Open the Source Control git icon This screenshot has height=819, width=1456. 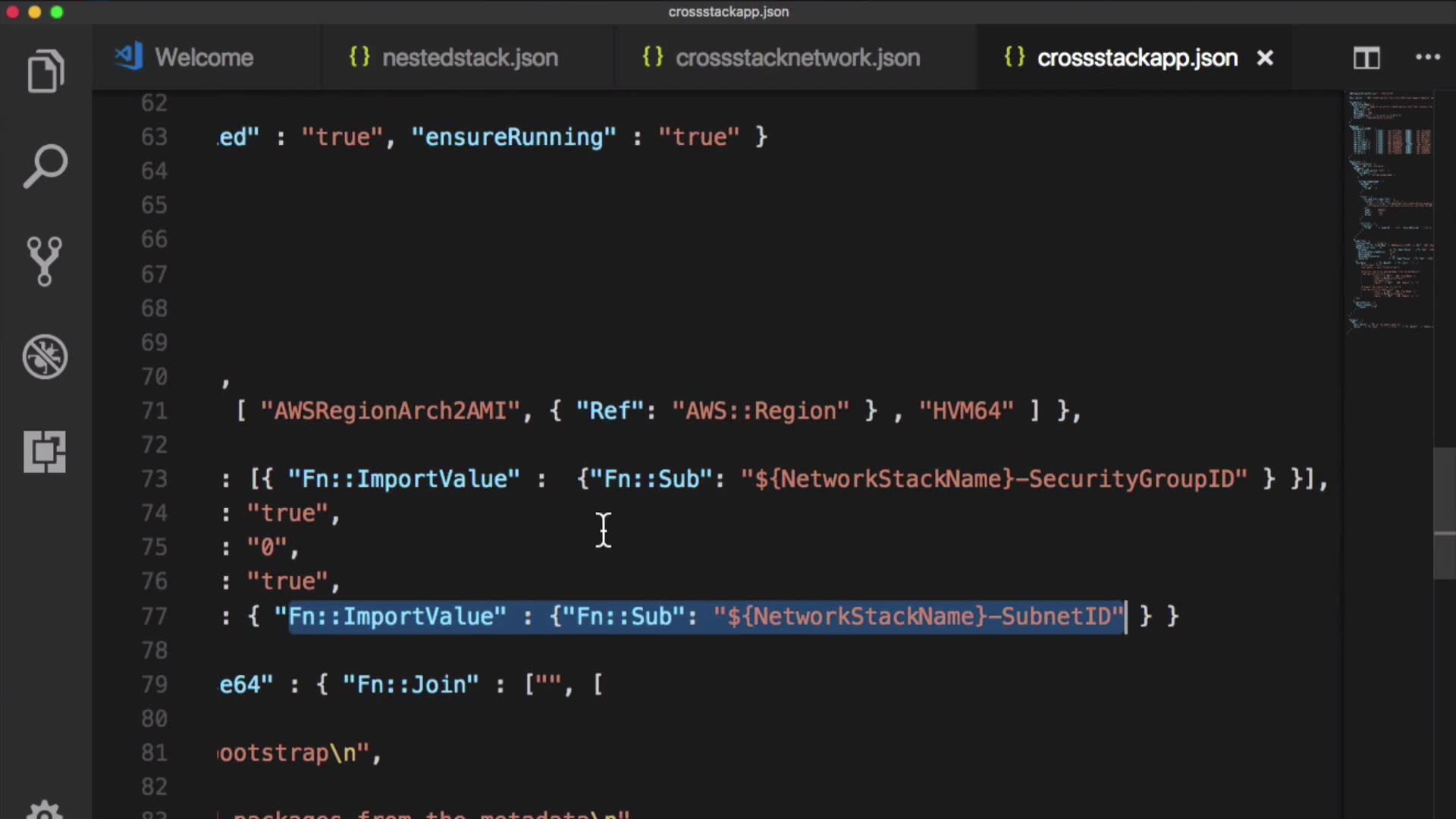(45, 262)
